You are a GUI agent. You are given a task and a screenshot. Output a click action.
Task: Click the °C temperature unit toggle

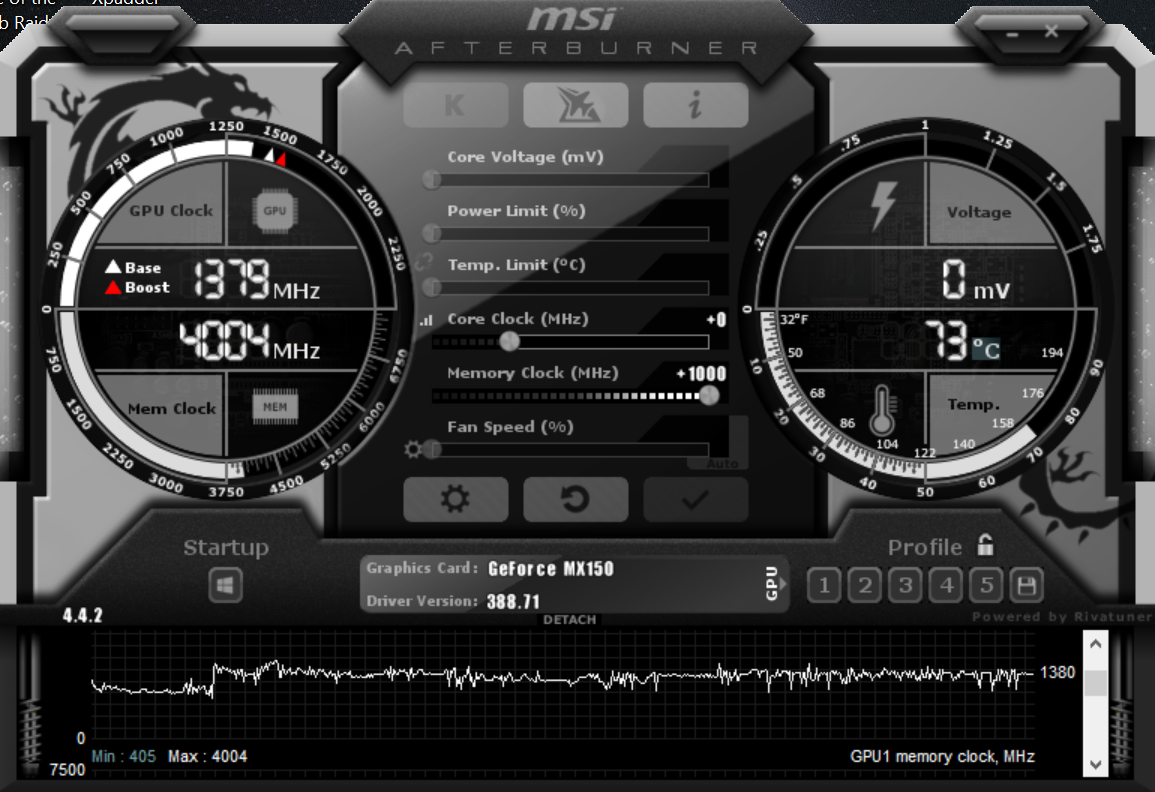pos(986,349)
